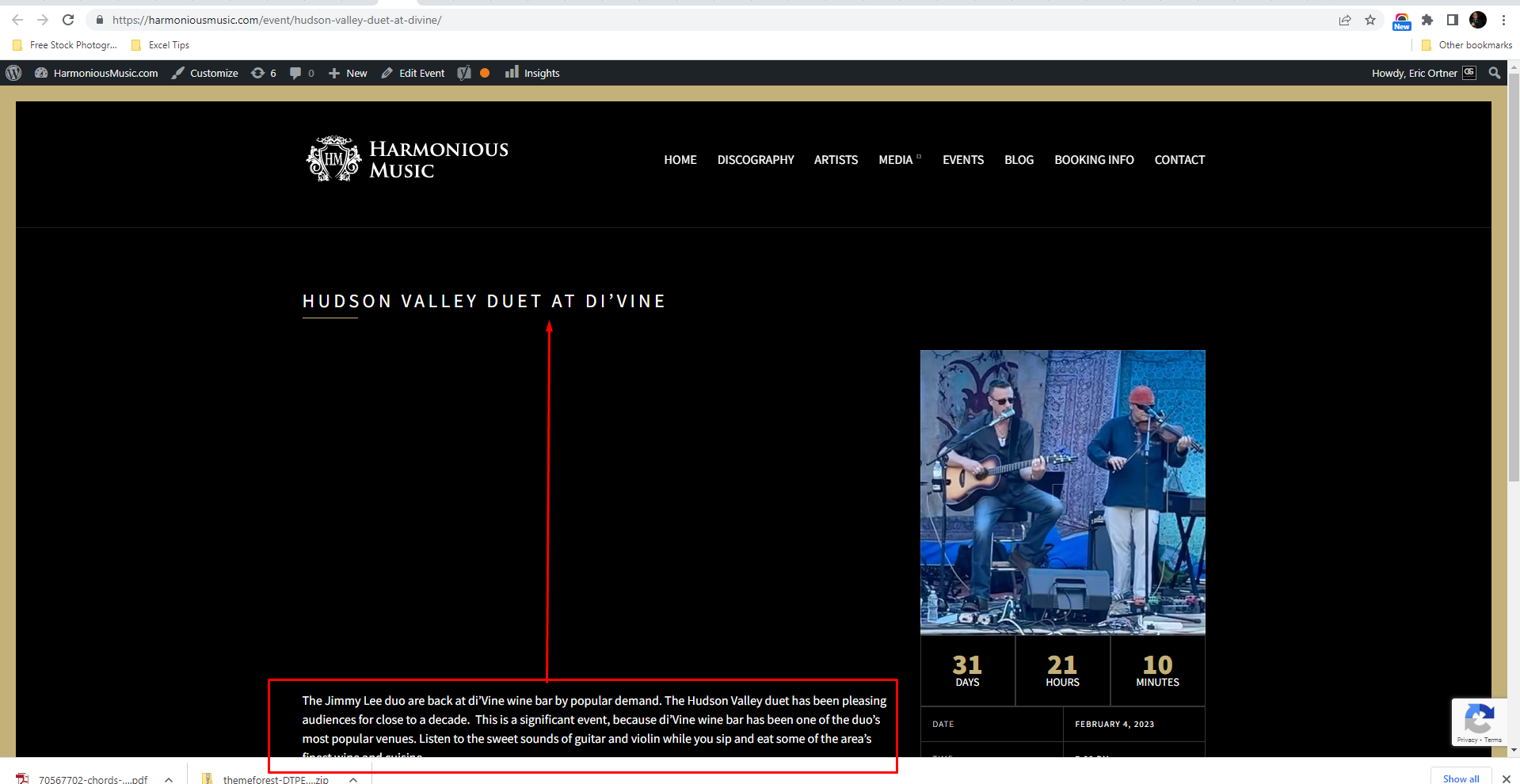Click Edit Event in admin bar
The image size is (1520, 784).
(413, 73)
